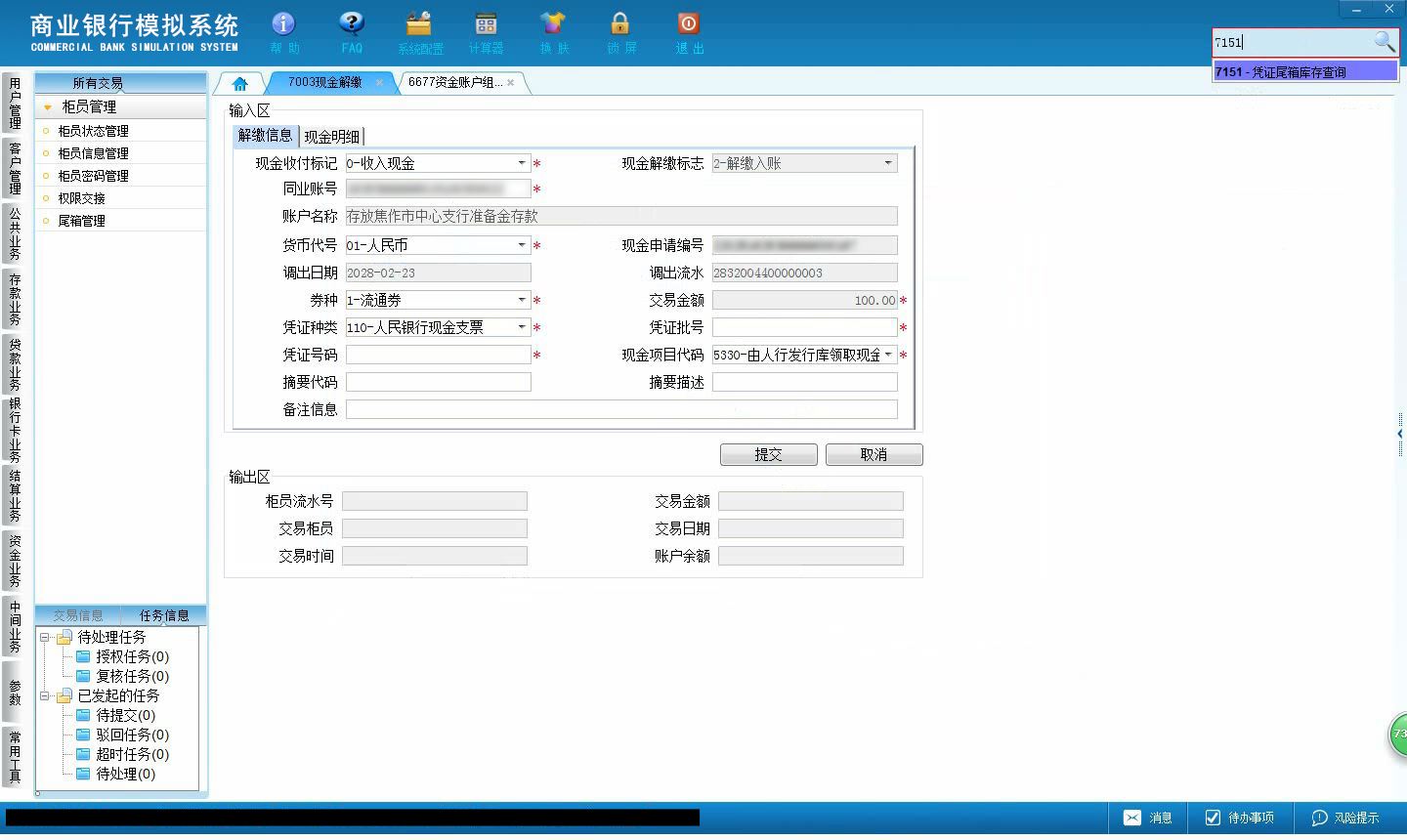The width and height of the screenshot is (1407, 840).
Task: Open the 用户管理 side tab
Action: click(15, 103)
